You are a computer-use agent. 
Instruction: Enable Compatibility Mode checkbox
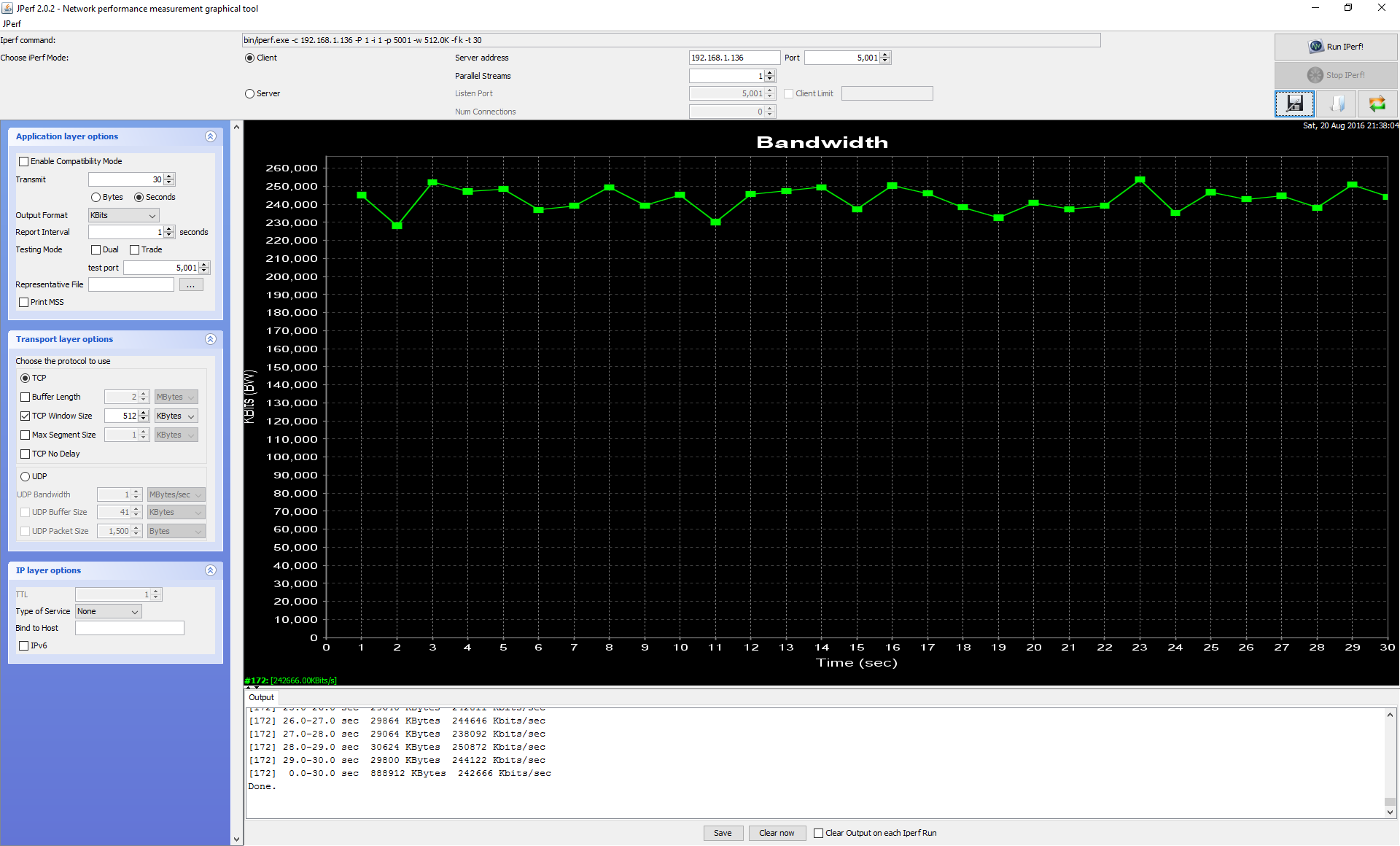coord(24,162)
